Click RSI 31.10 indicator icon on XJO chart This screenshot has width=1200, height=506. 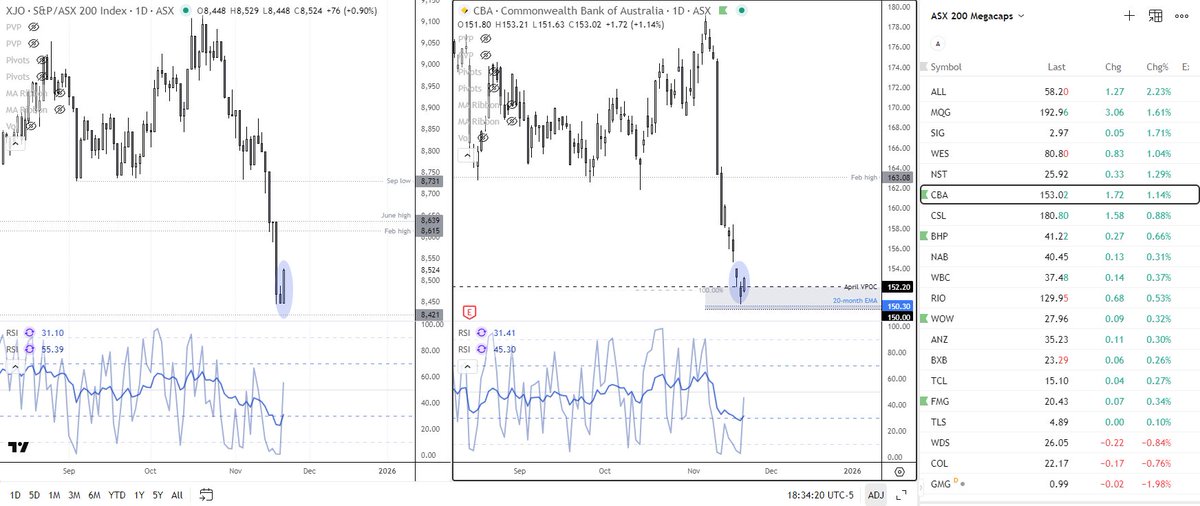click(31, 332)
